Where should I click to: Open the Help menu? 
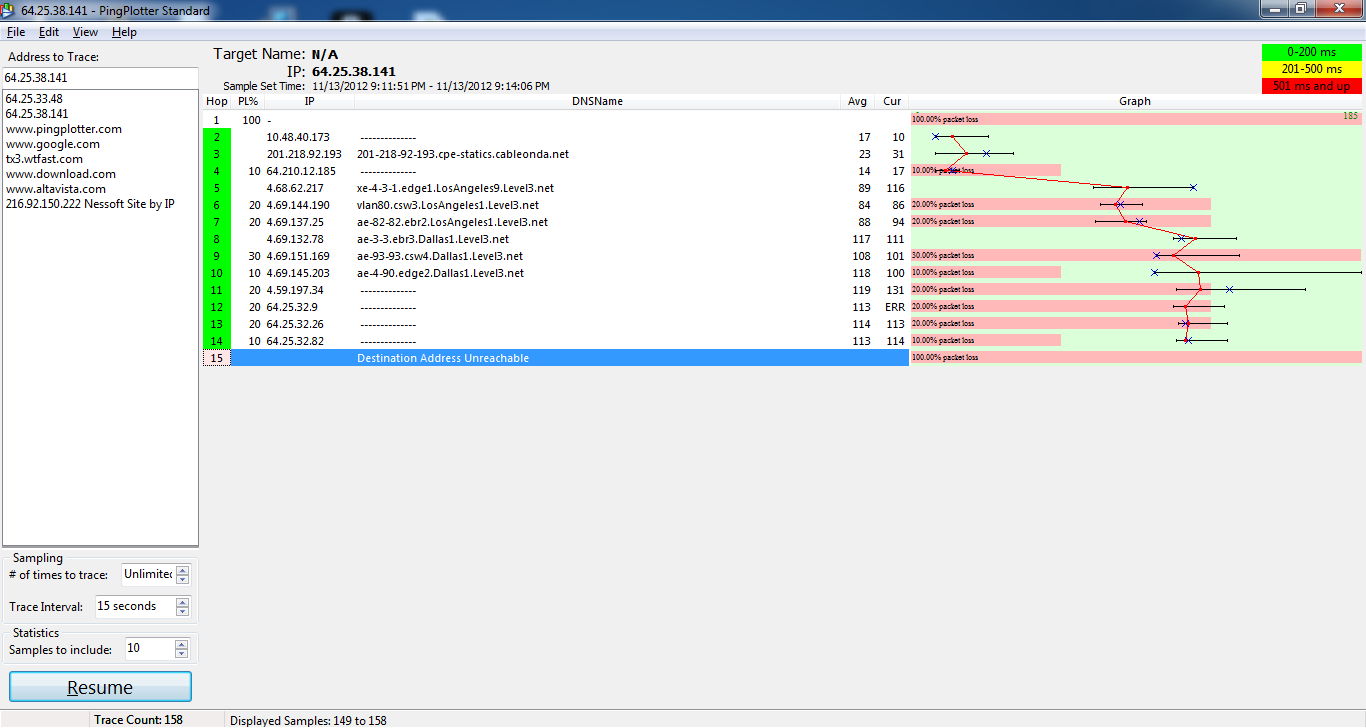tap(124, 32)
